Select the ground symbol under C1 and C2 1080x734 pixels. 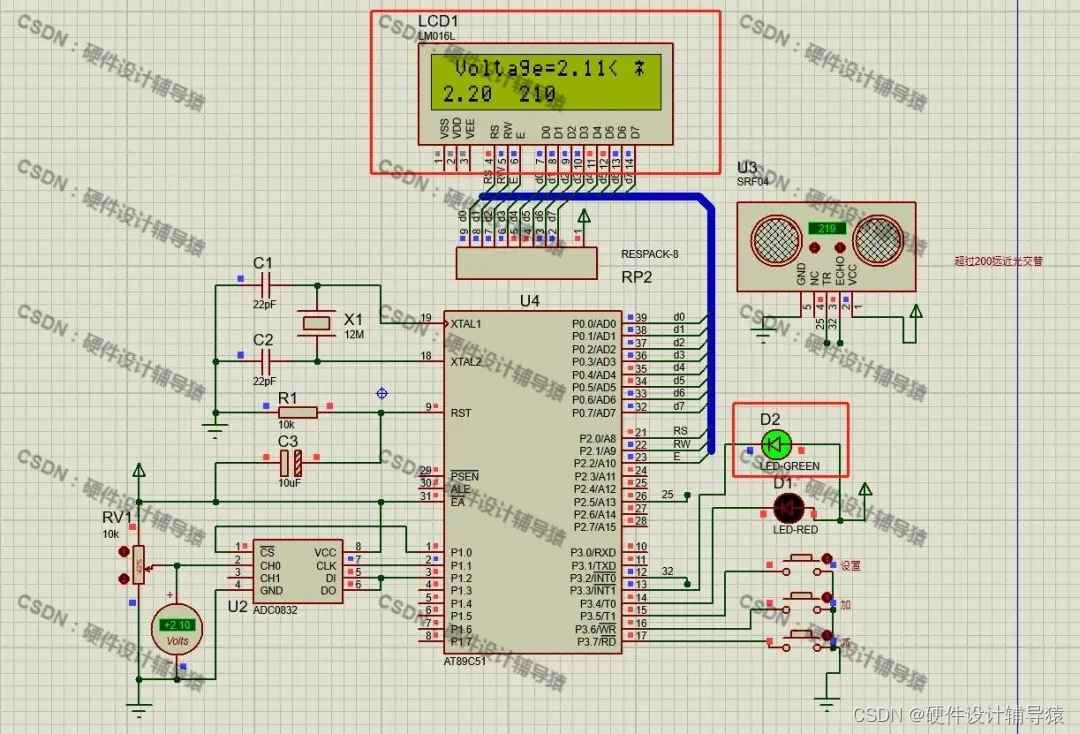[216, 431]
